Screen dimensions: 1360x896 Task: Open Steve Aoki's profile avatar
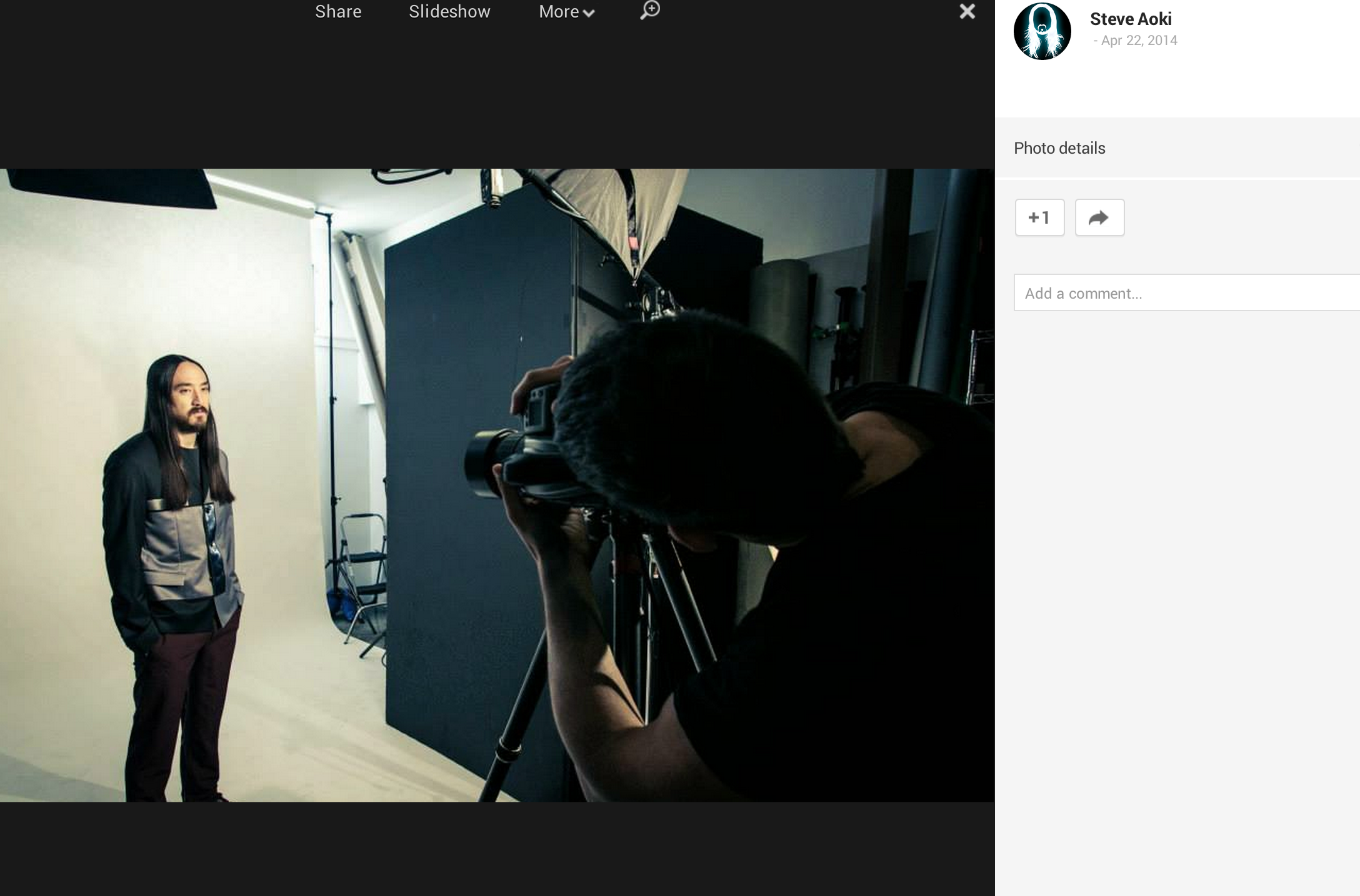[1042, 31]
